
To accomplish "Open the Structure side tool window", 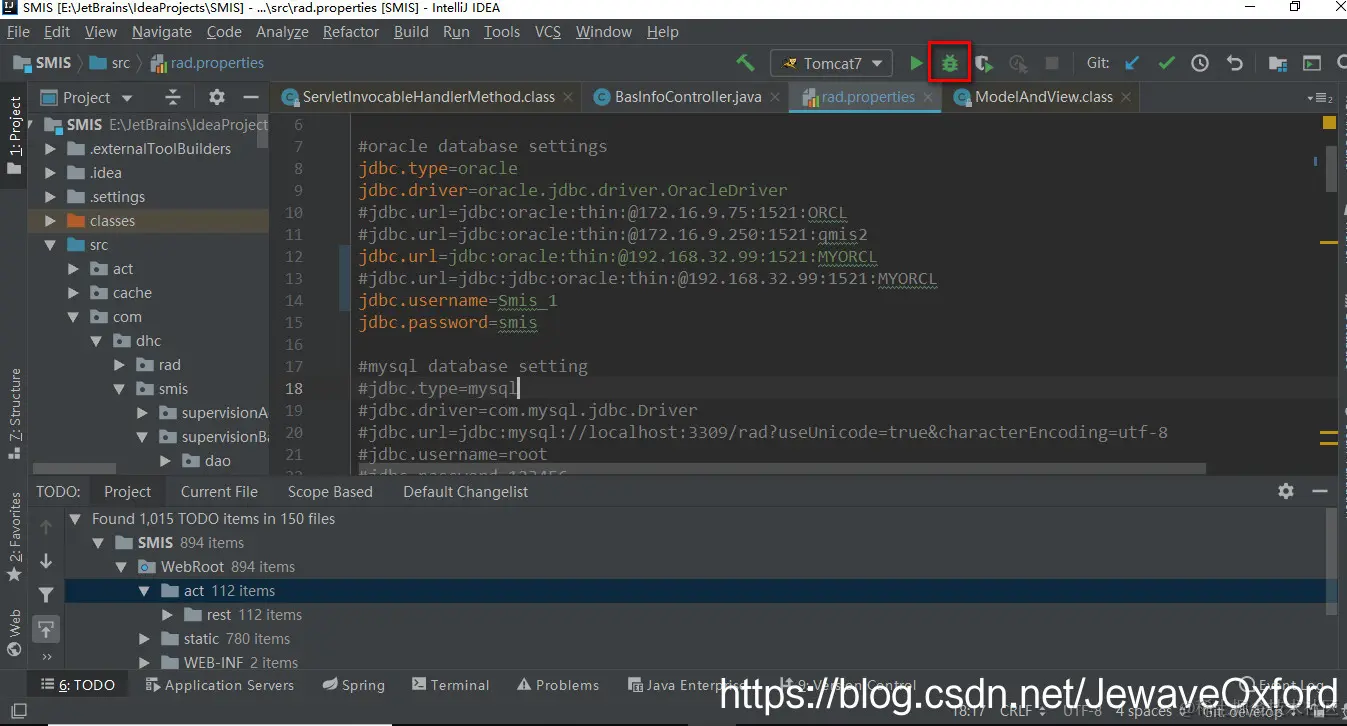I will coord(14,412).
